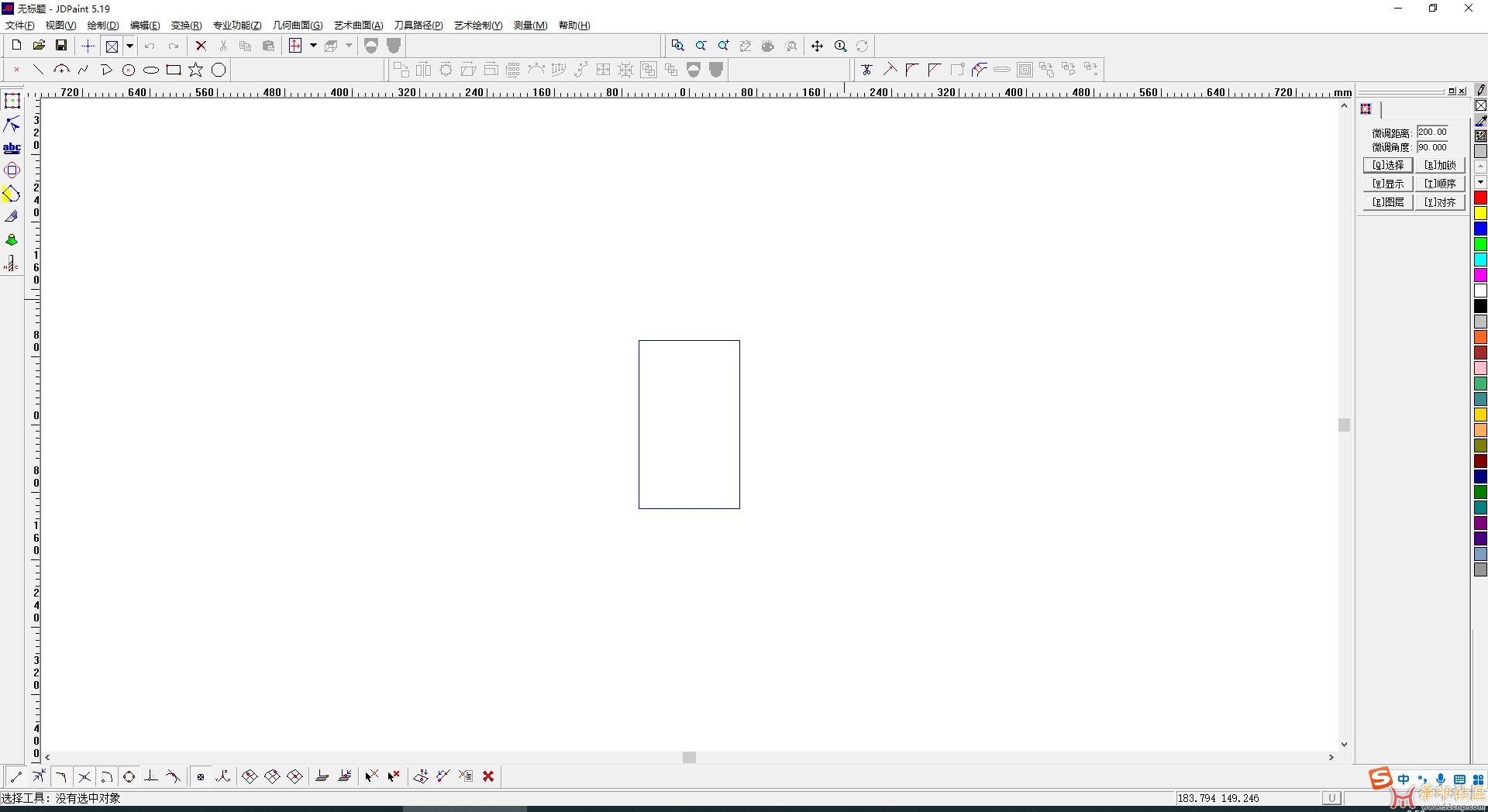This screenshot has height=812, width=1488.
Task: Choose the node editing tool in left sidebar
Action: click(12, 124)
